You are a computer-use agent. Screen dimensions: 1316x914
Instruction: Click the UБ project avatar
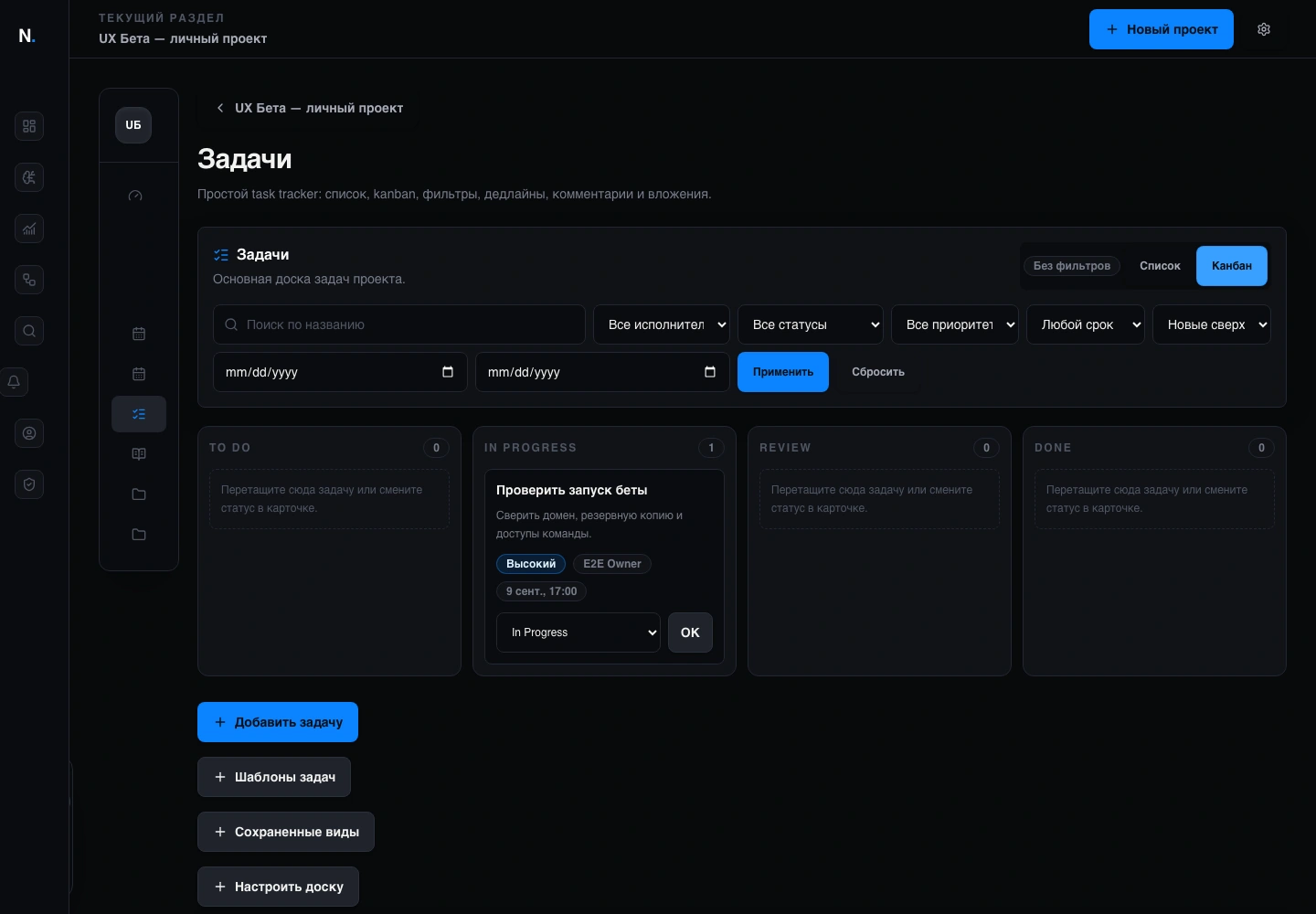[133, 125]
